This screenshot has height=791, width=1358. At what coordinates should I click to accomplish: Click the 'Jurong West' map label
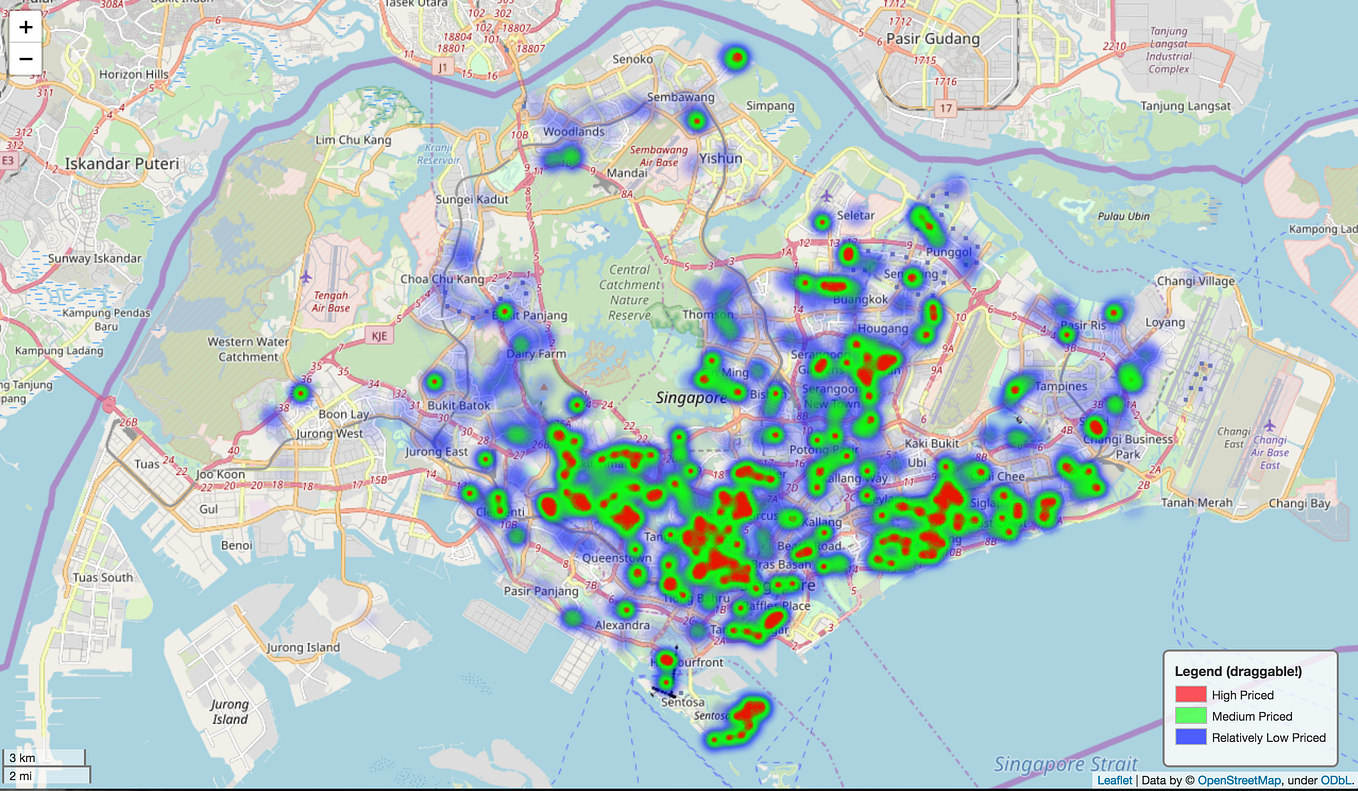click(x=330, y=433)
